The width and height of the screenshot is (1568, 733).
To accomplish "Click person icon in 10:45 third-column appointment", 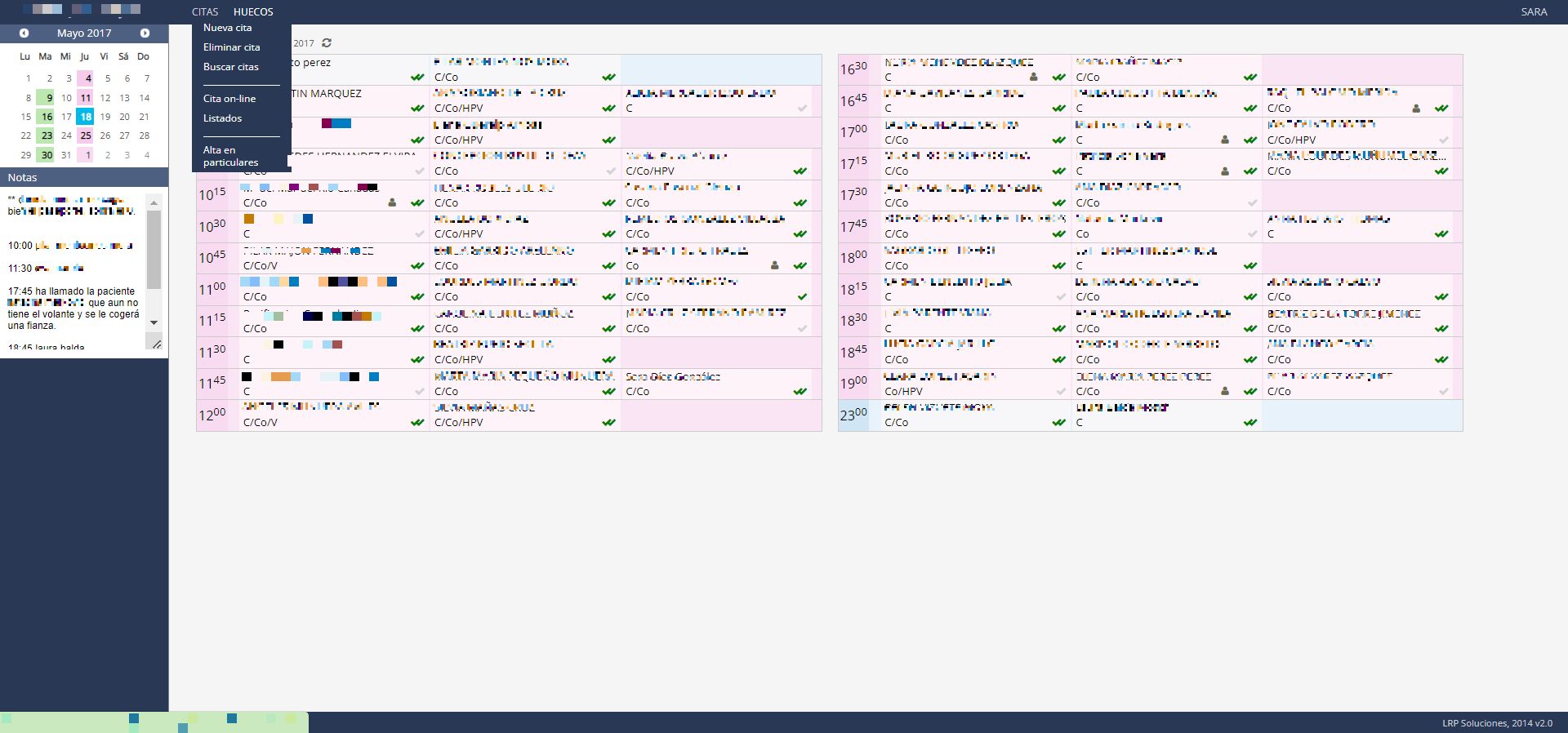I will (774, 265).
